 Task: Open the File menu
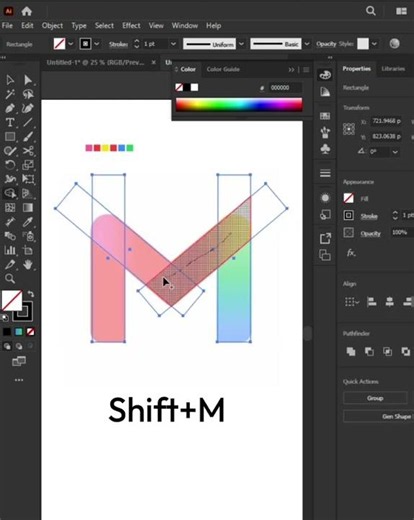[7, 26]
